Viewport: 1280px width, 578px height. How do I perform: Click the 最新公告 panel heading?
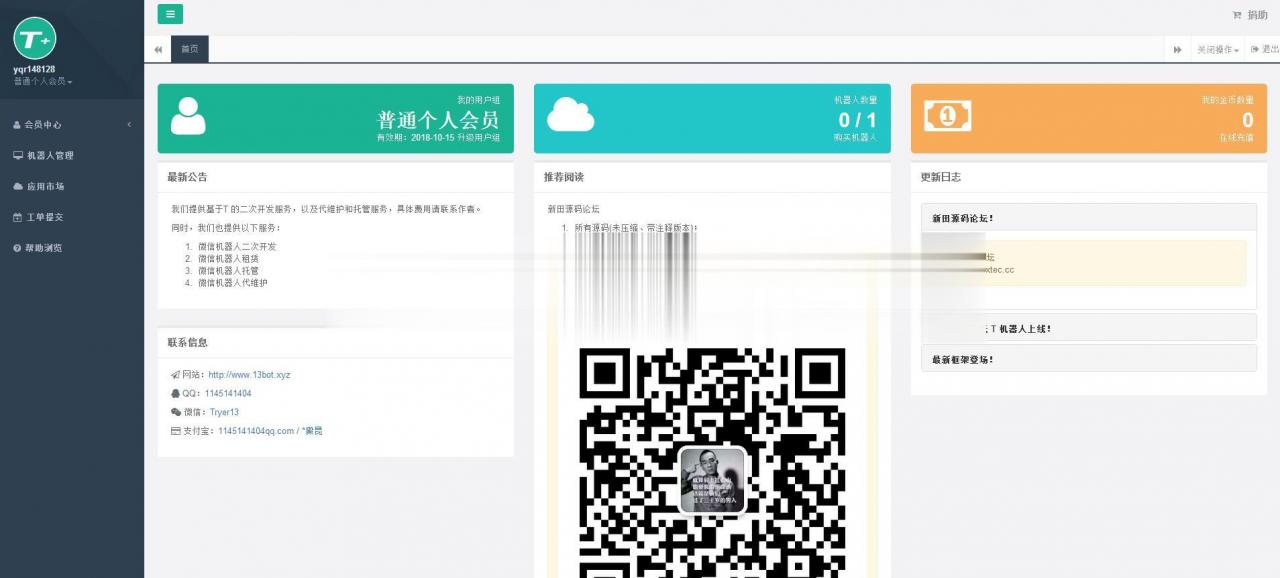pyautogui.click(x=187, y=177)
